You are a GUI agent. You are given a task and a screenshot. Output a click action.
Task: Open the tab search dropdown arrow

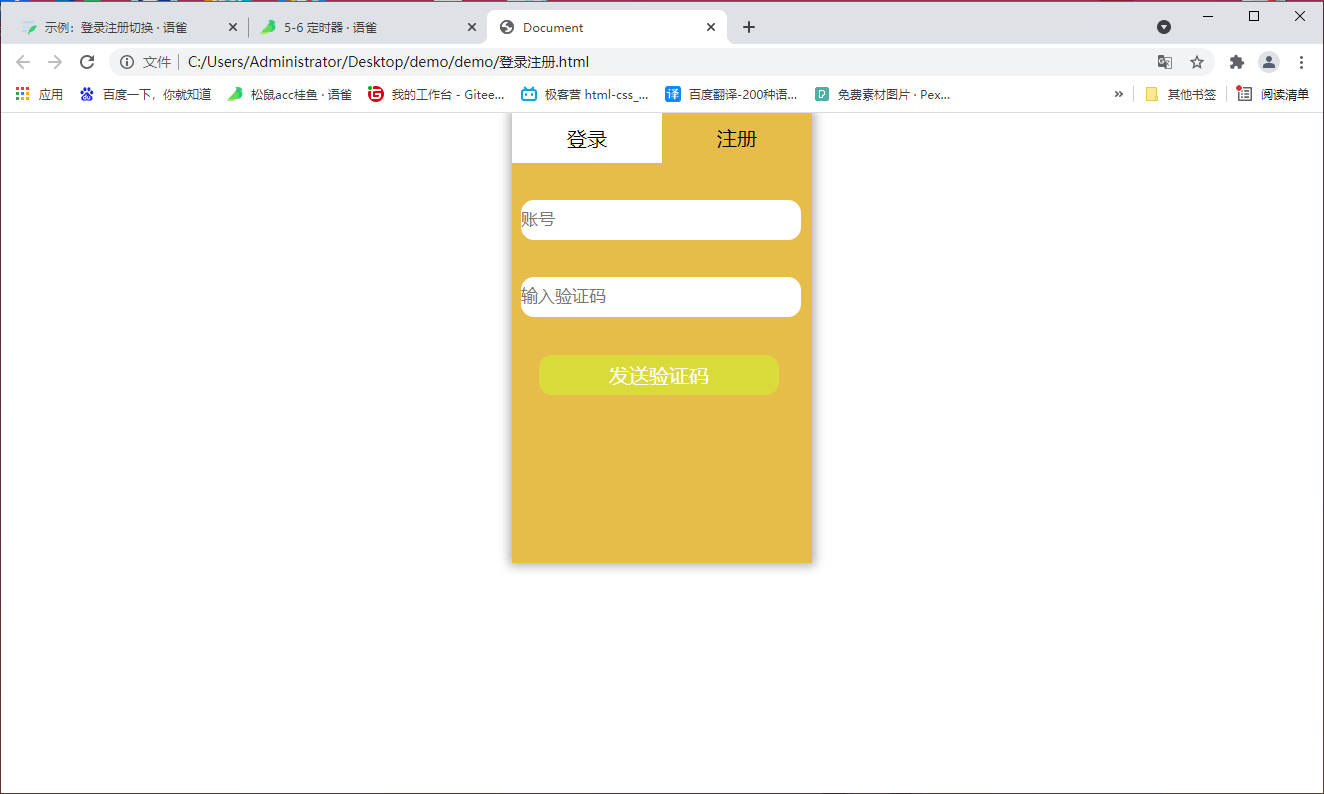pyautogui.click(x=1164, y=27)
